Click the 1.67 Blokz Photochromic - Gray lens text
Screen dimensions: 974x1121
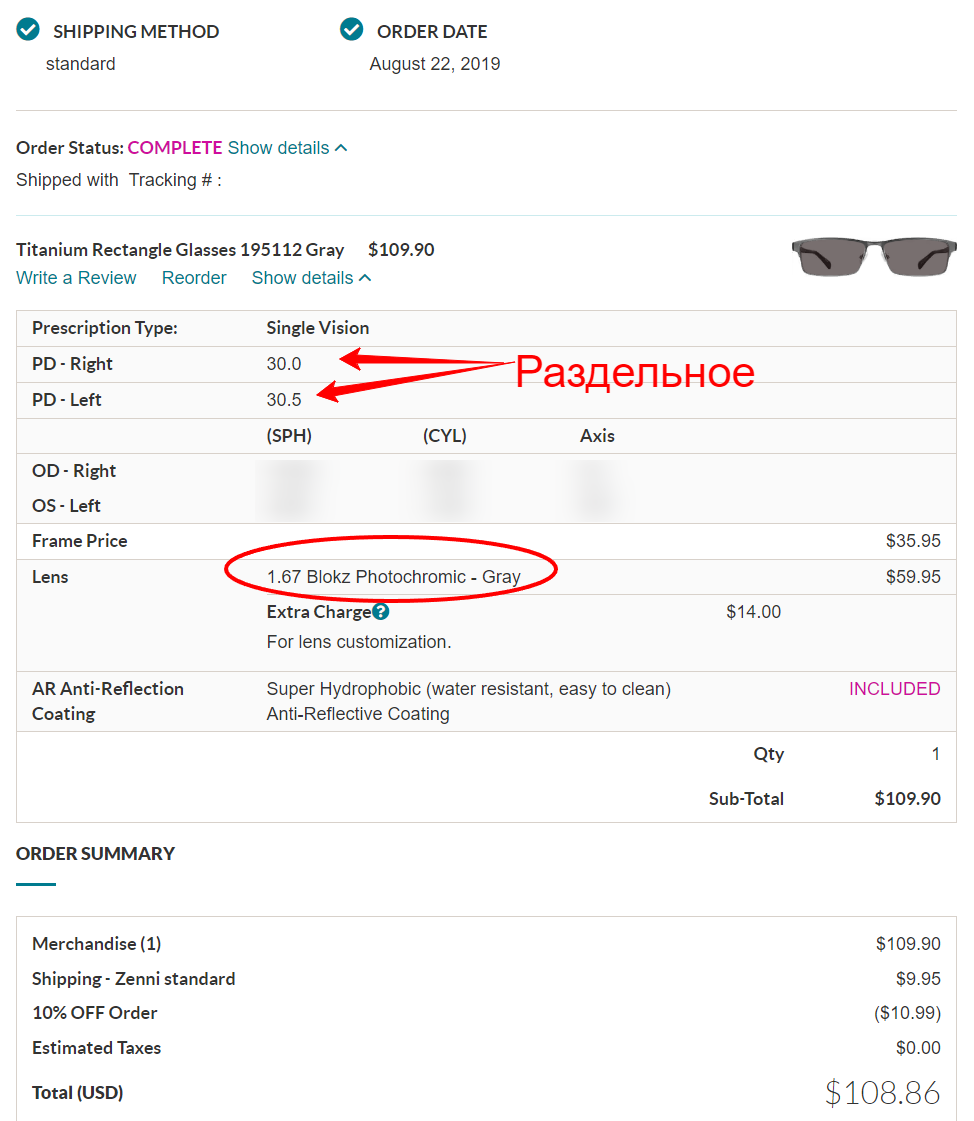[393, 577]
